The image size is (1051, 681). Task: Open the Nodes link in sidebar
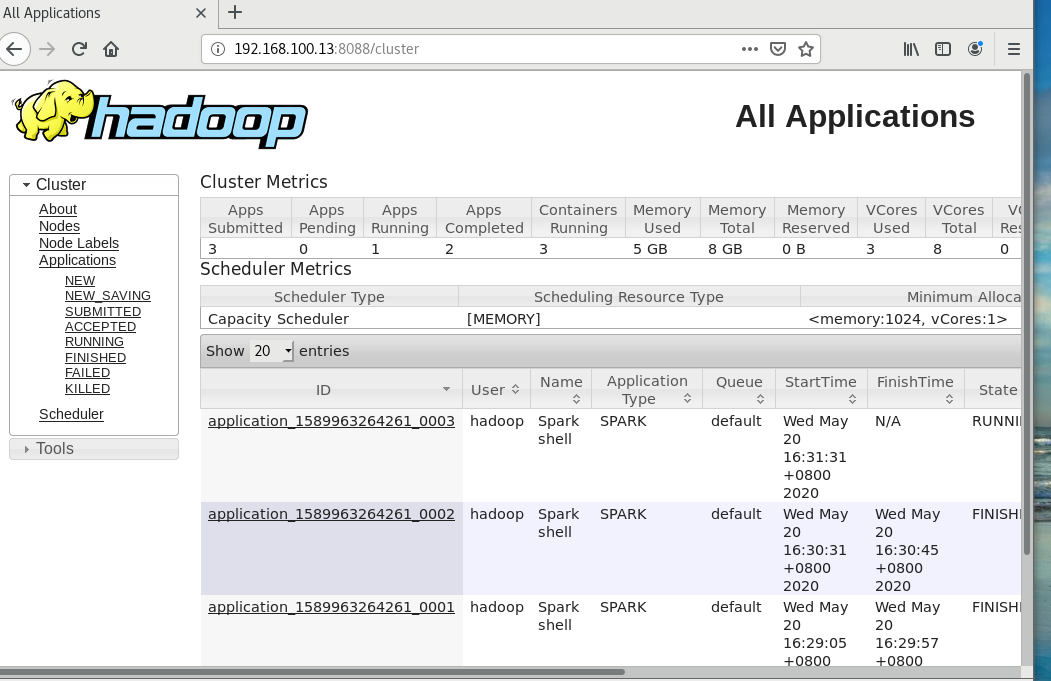tap(59, 226)
